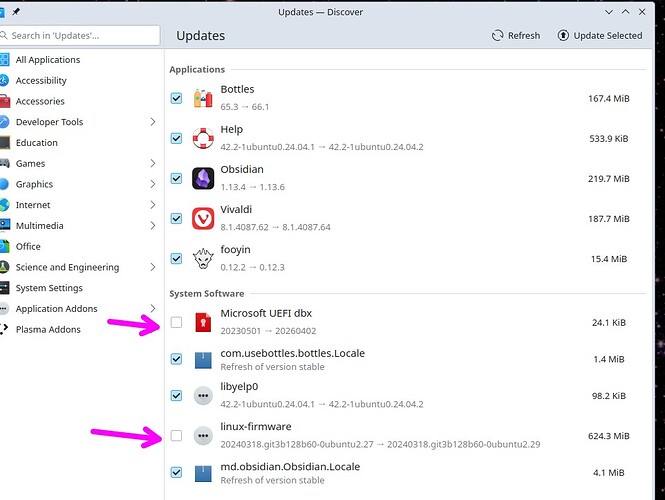
Task: Uncheck the fooyin update checkbox
Action: pyautogui.click(x=176, y=259)
